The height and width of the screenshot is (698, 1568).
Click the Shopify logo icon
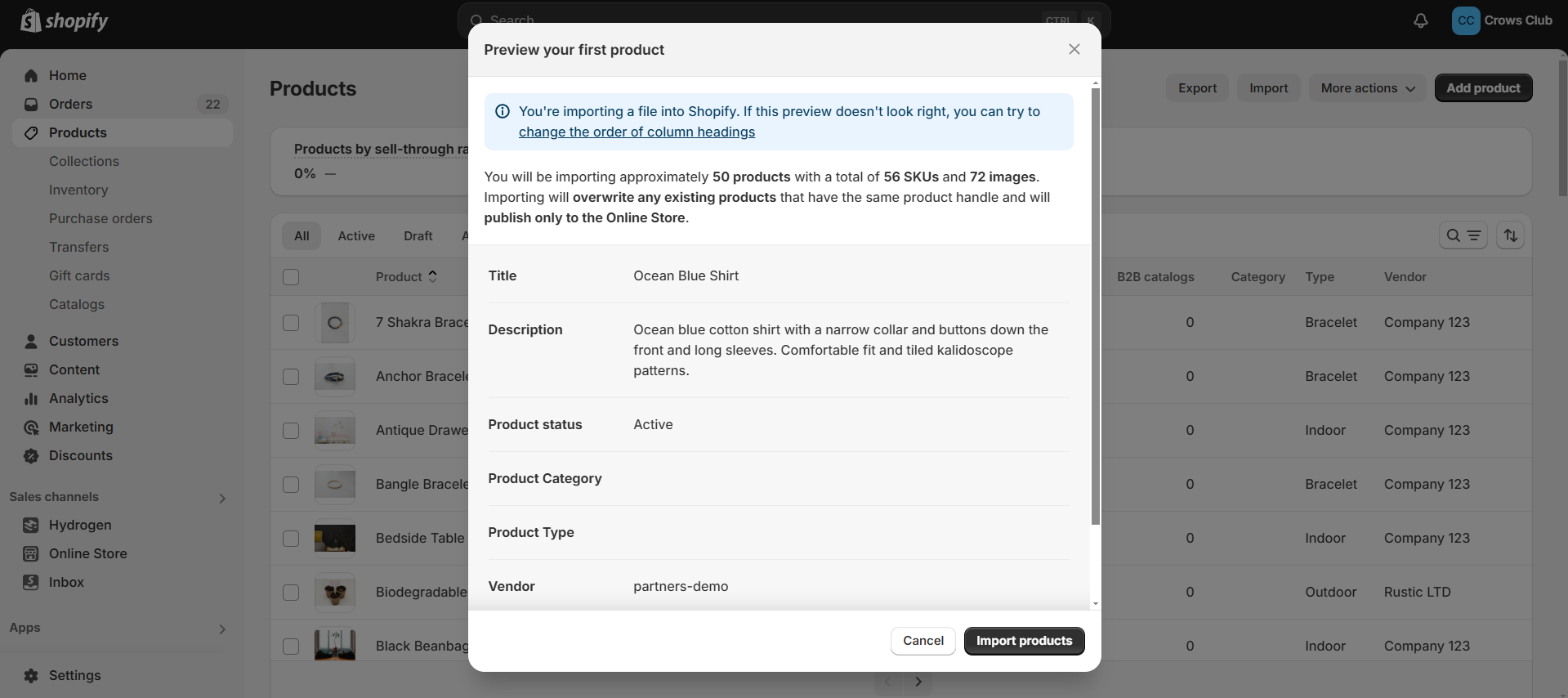[x=30, y=20]
